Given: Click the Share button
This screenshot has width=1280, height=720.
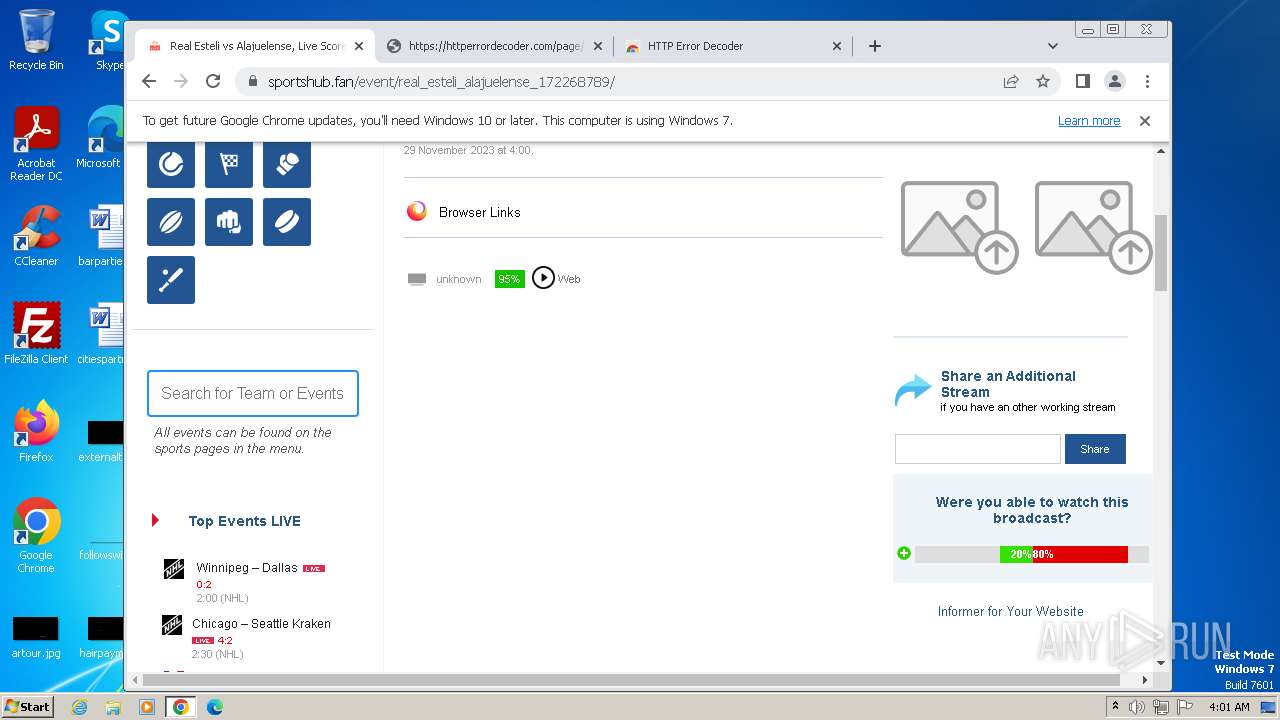Looking at the screenshot, I should pos(1095,449).
